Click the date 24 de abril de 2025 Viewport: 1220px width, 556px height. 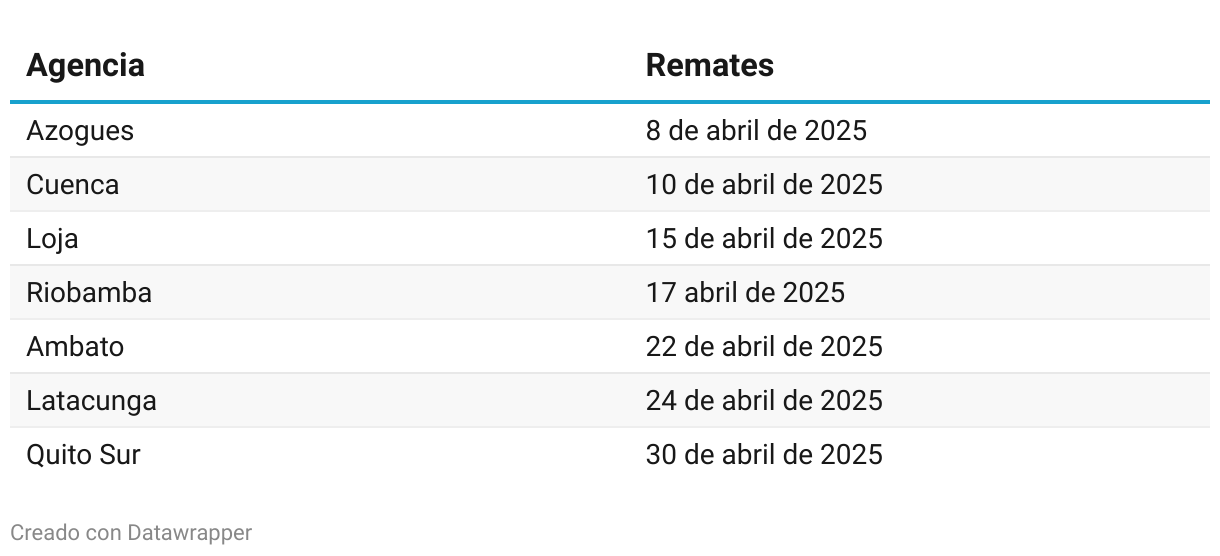764,401
